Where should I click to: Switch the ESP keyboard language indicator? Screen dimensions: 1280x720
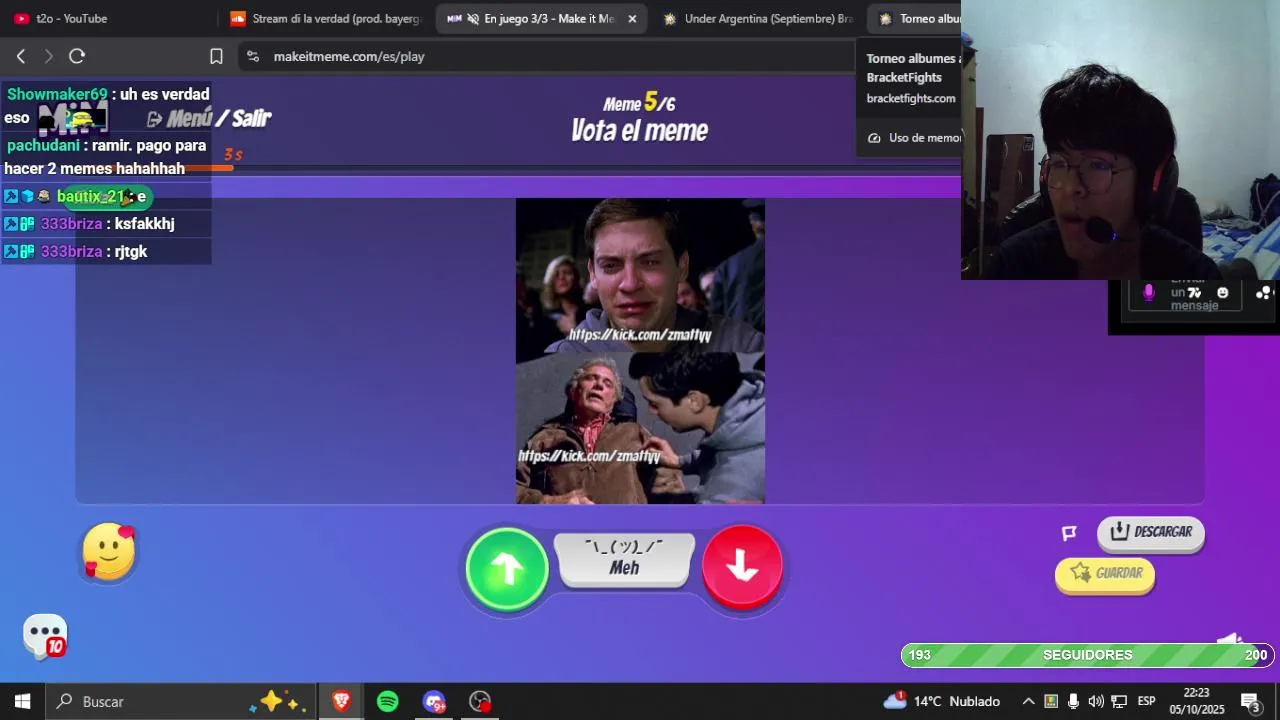pos(1146,701)
